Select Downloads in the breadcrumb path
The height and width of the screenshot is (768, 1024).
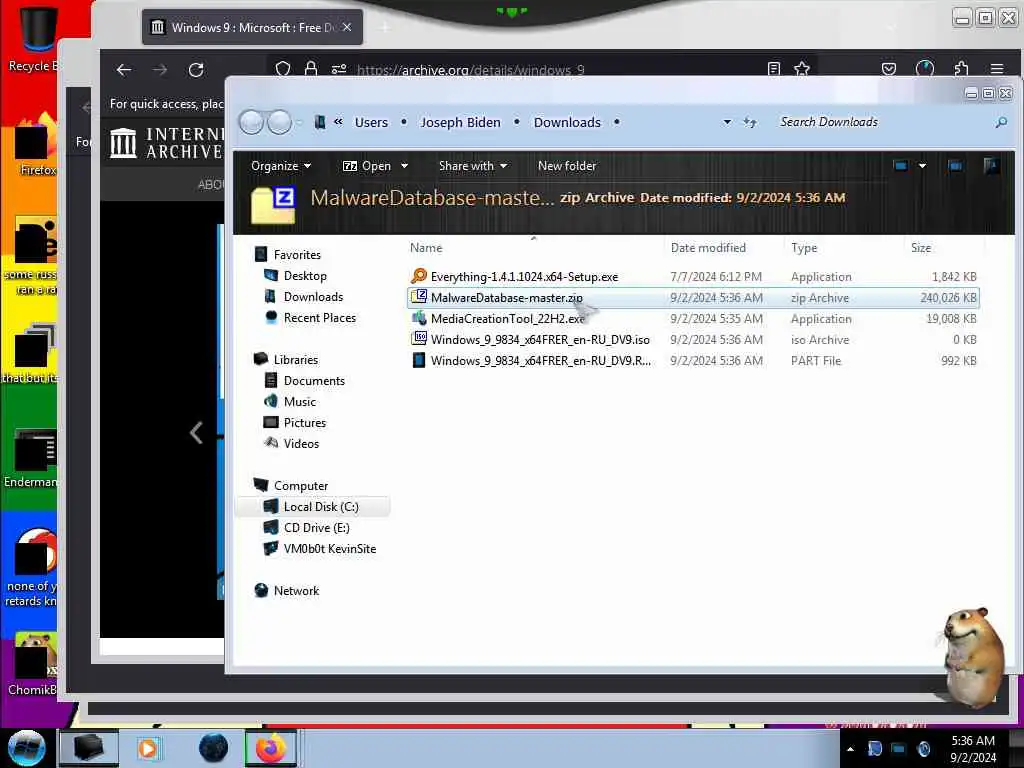pos(567,122)
